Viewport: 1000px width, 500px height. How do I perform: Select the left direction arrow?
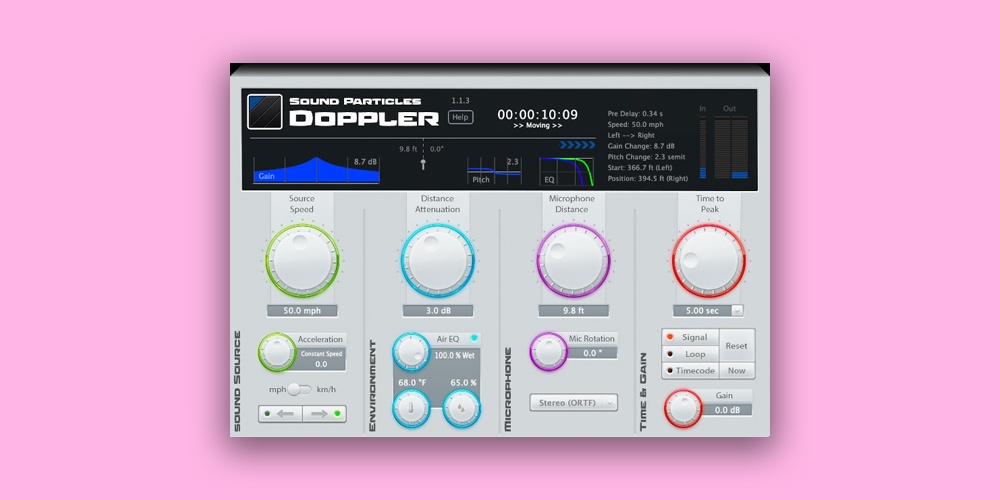284,413
